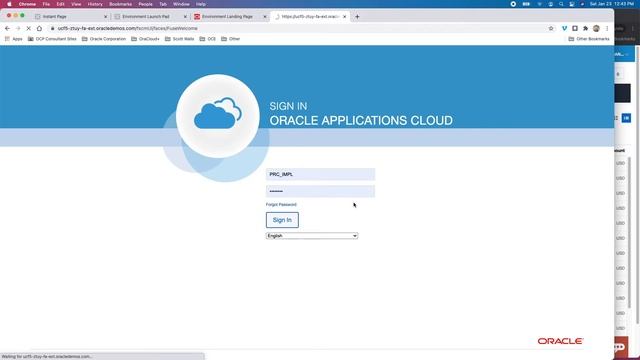Open the OraCloud+ bookmark folder

[145, 39]
